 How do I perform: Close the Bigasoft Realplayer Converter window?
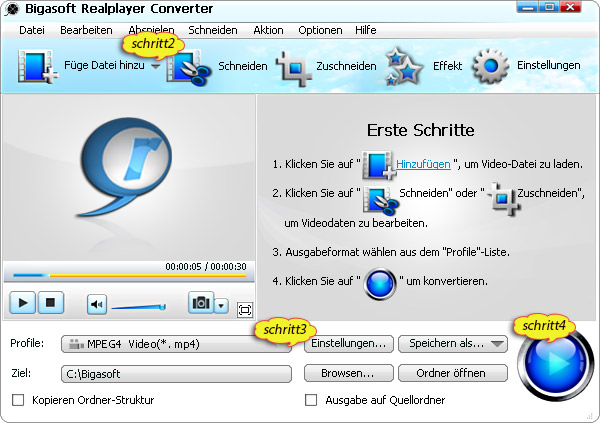pos(571,7)
